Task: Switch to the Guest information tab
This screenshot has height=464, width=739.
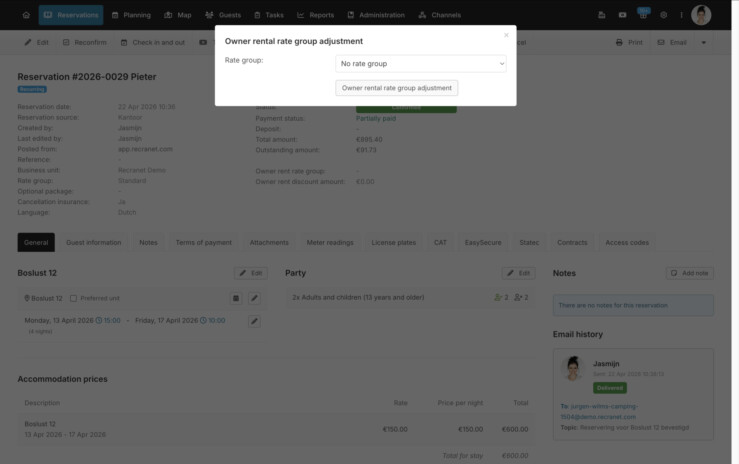Action: click(94, 243)
